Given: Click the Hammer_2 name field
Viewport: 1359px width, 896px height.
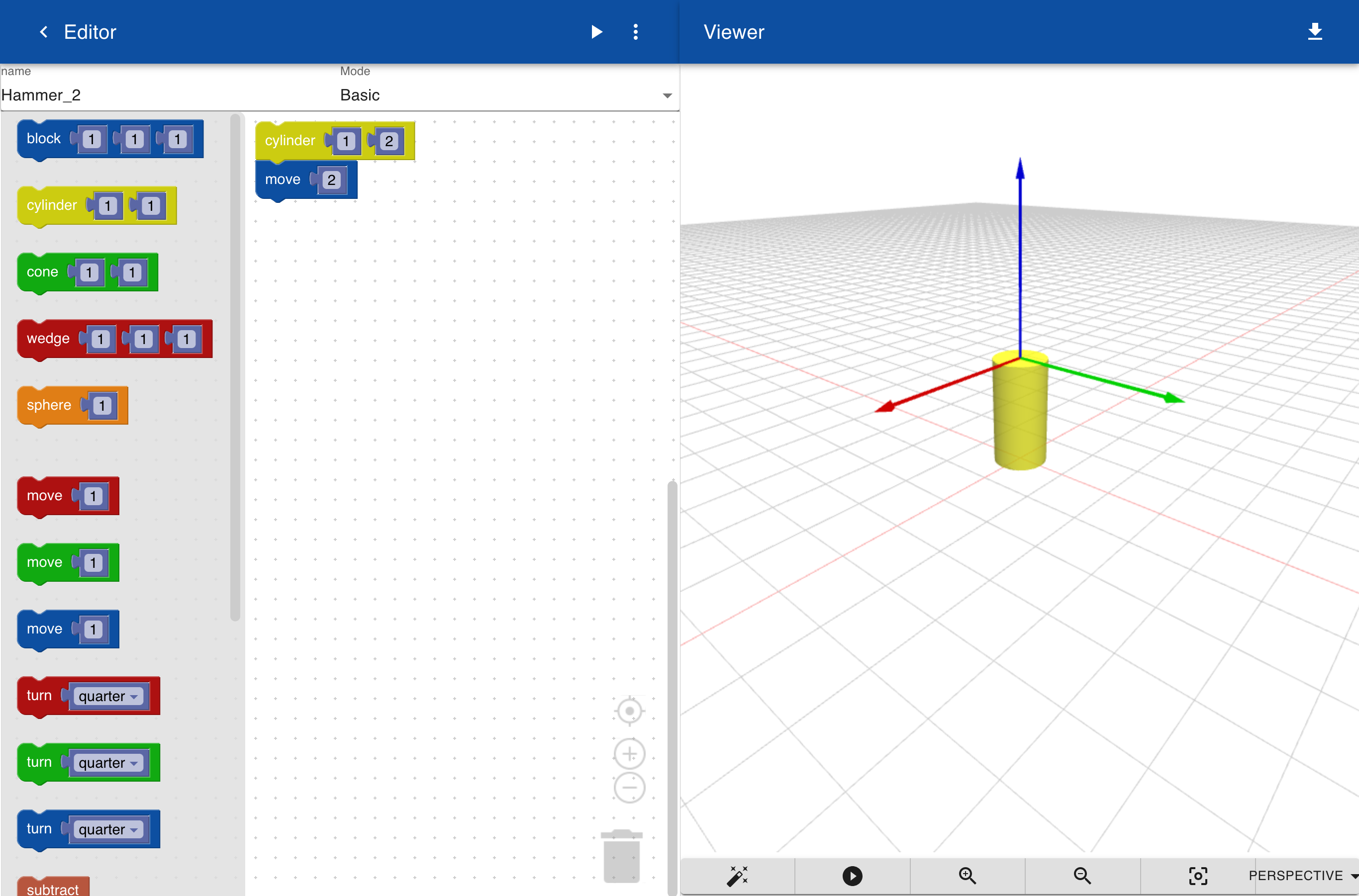Looking at the screenshot, I should pyautogui.click(x=169, y=95).
